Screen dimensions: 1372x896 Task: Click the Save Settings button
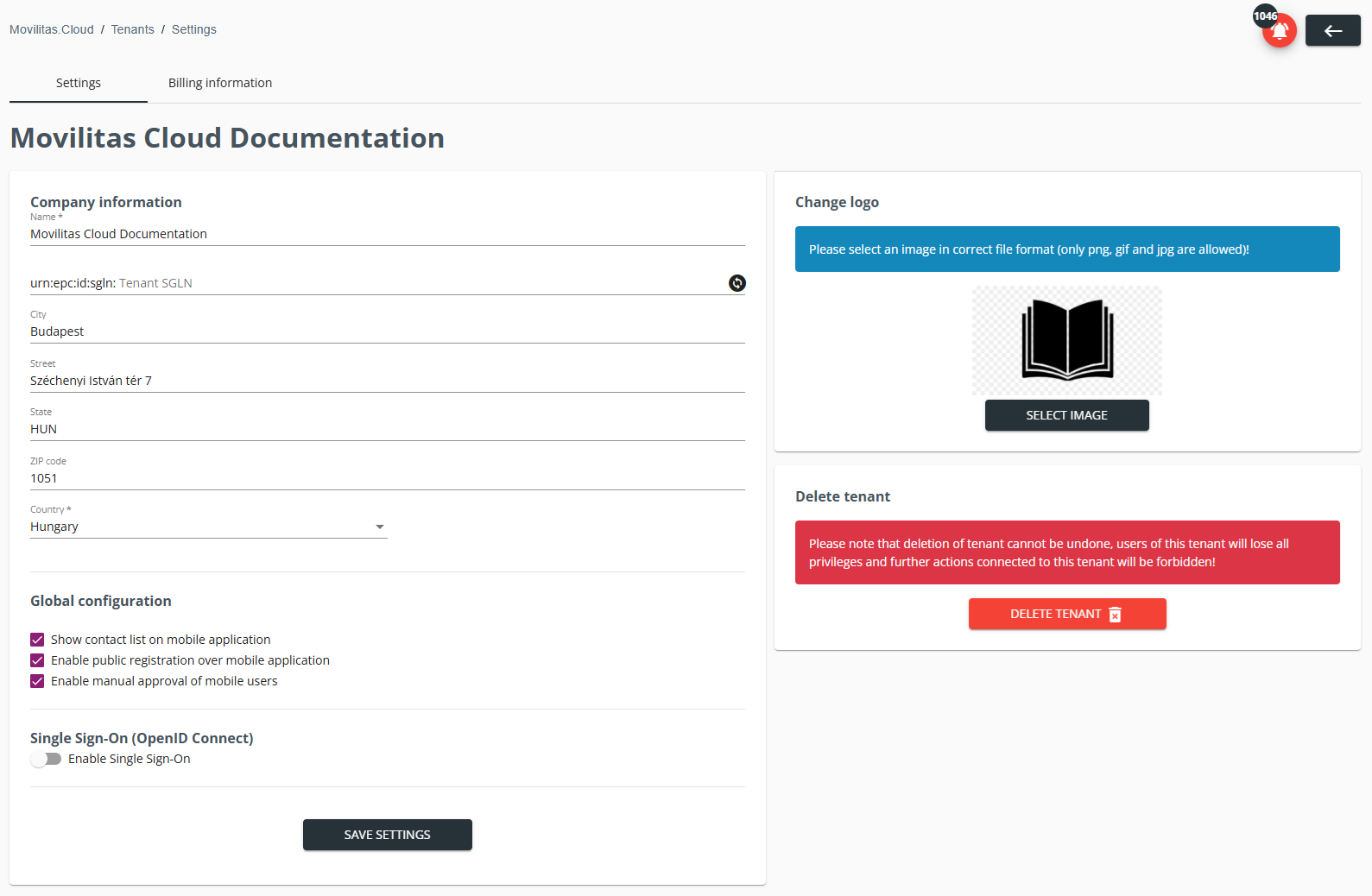388,835
